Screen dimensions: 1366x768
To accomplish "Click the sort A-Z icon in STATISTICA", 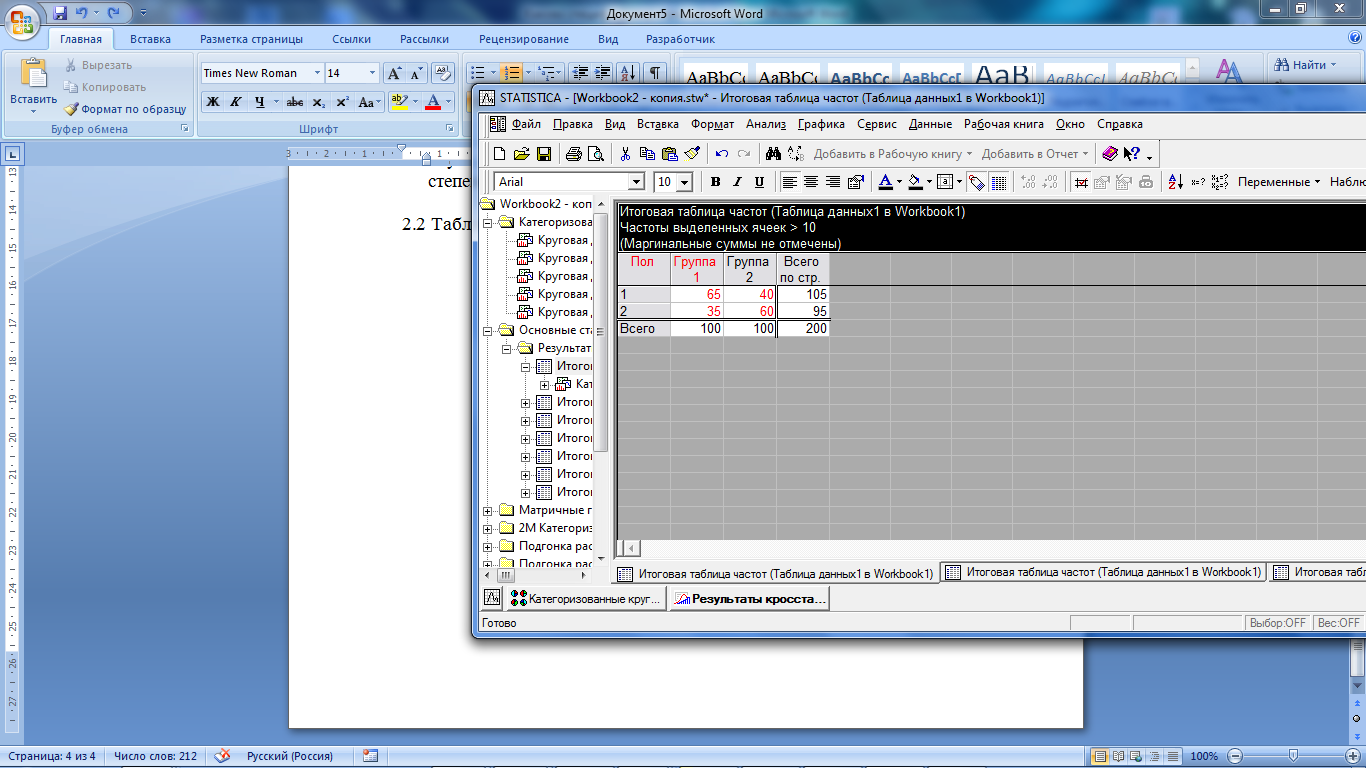I will [x=1175, y=182].
